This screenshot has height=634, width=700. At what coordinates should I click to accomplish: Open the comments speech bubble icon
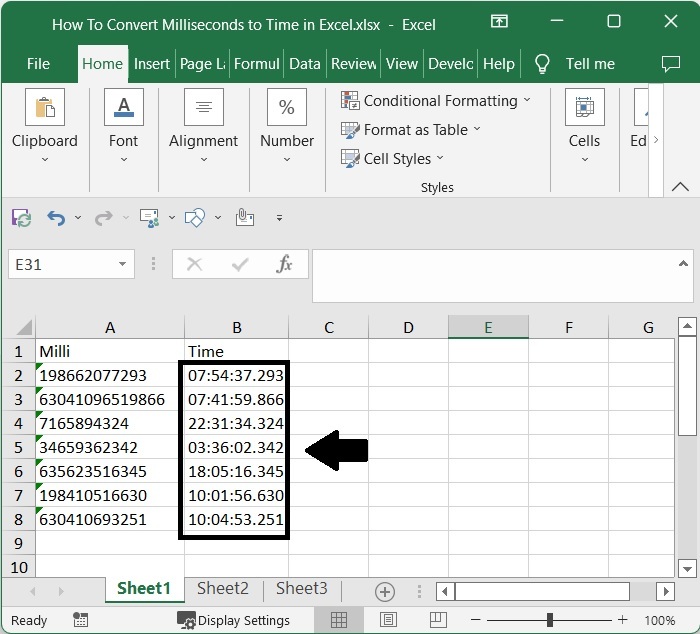671,63
